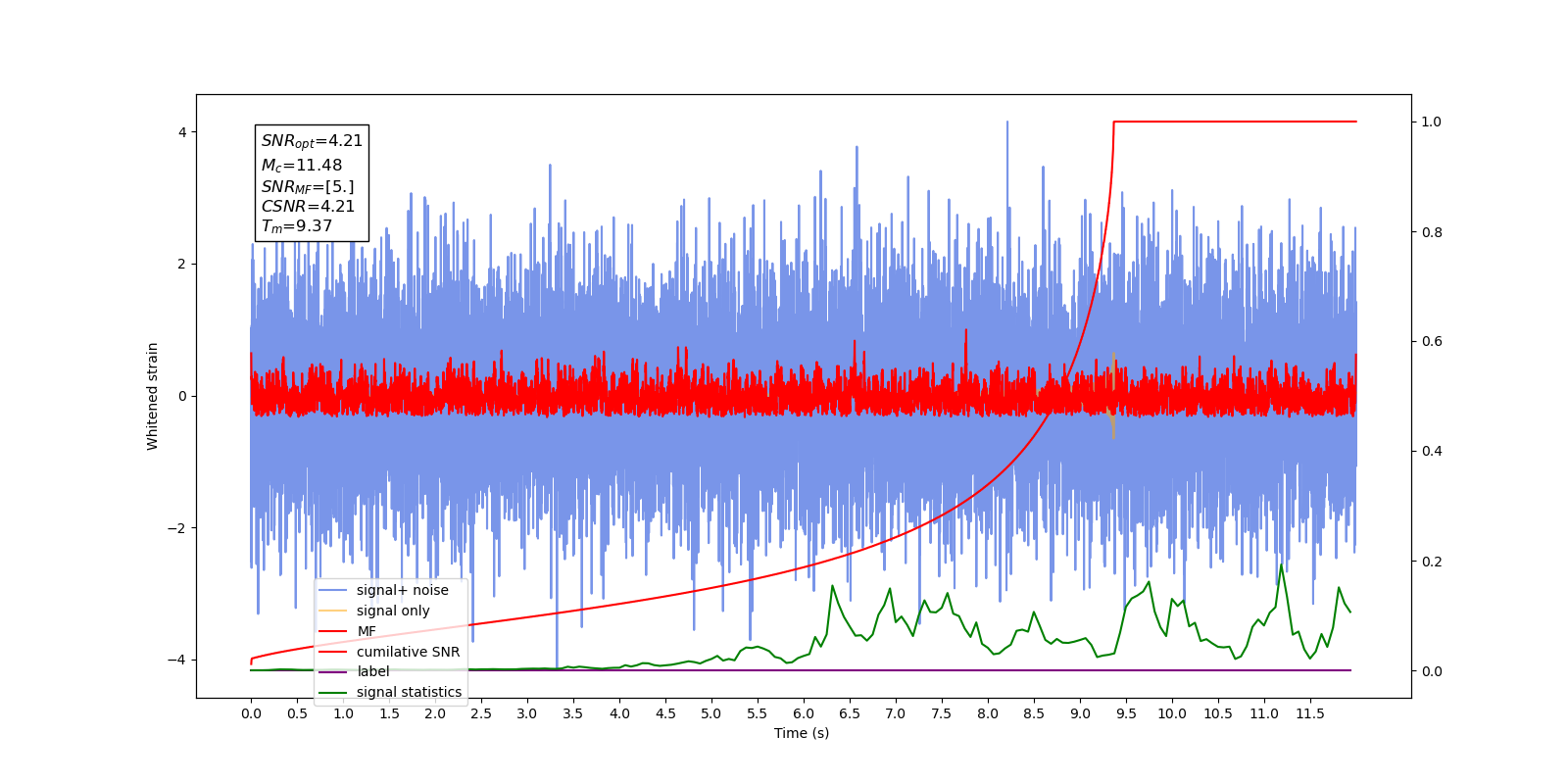
Task: Click the green line swatch for signal statistics
Action: pyautogui.click(x=334, y=692)
